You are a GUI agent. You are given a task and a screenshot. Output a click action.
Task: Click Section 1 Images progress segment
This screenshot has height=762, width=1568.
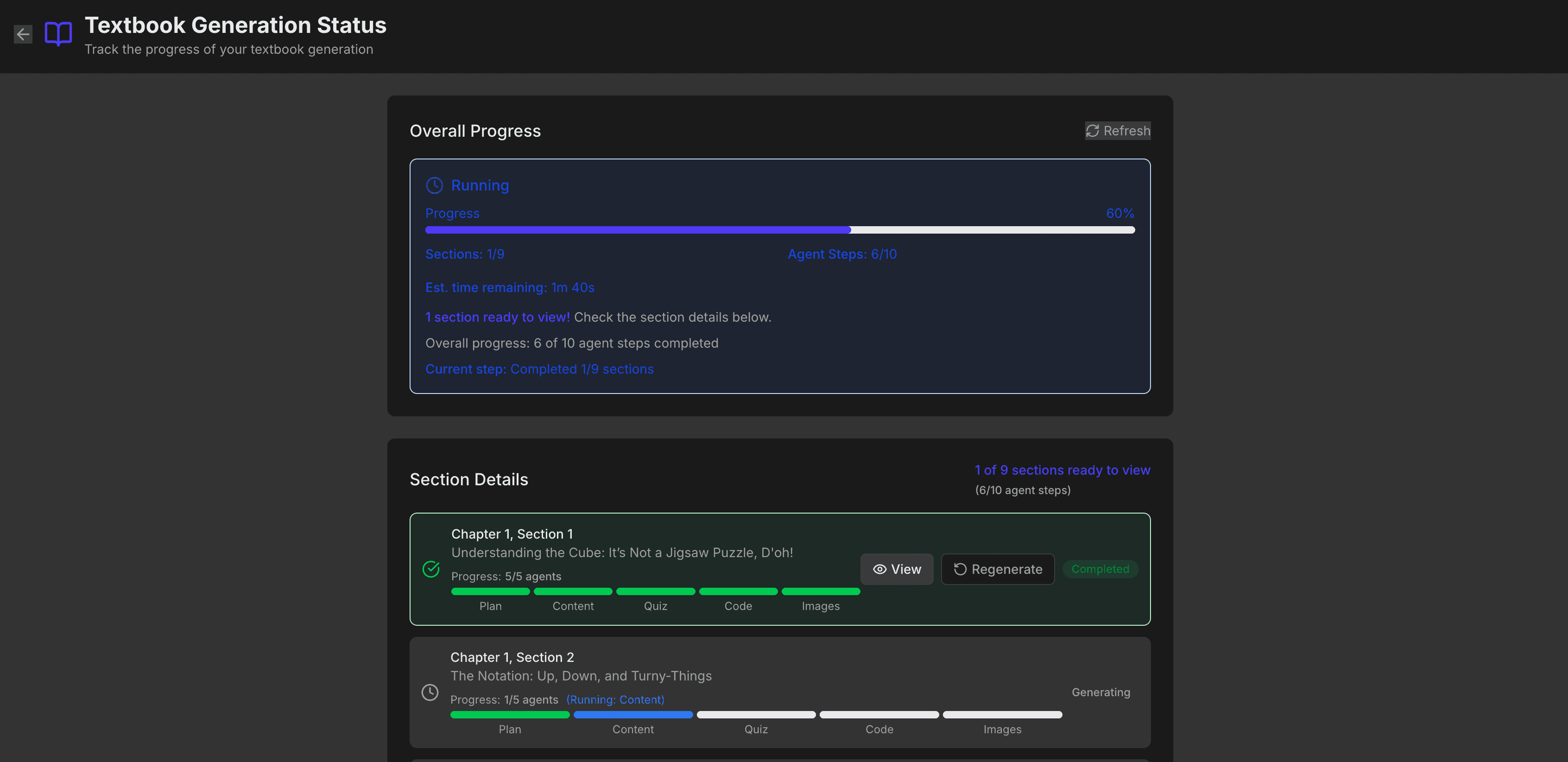coord(821,591)
